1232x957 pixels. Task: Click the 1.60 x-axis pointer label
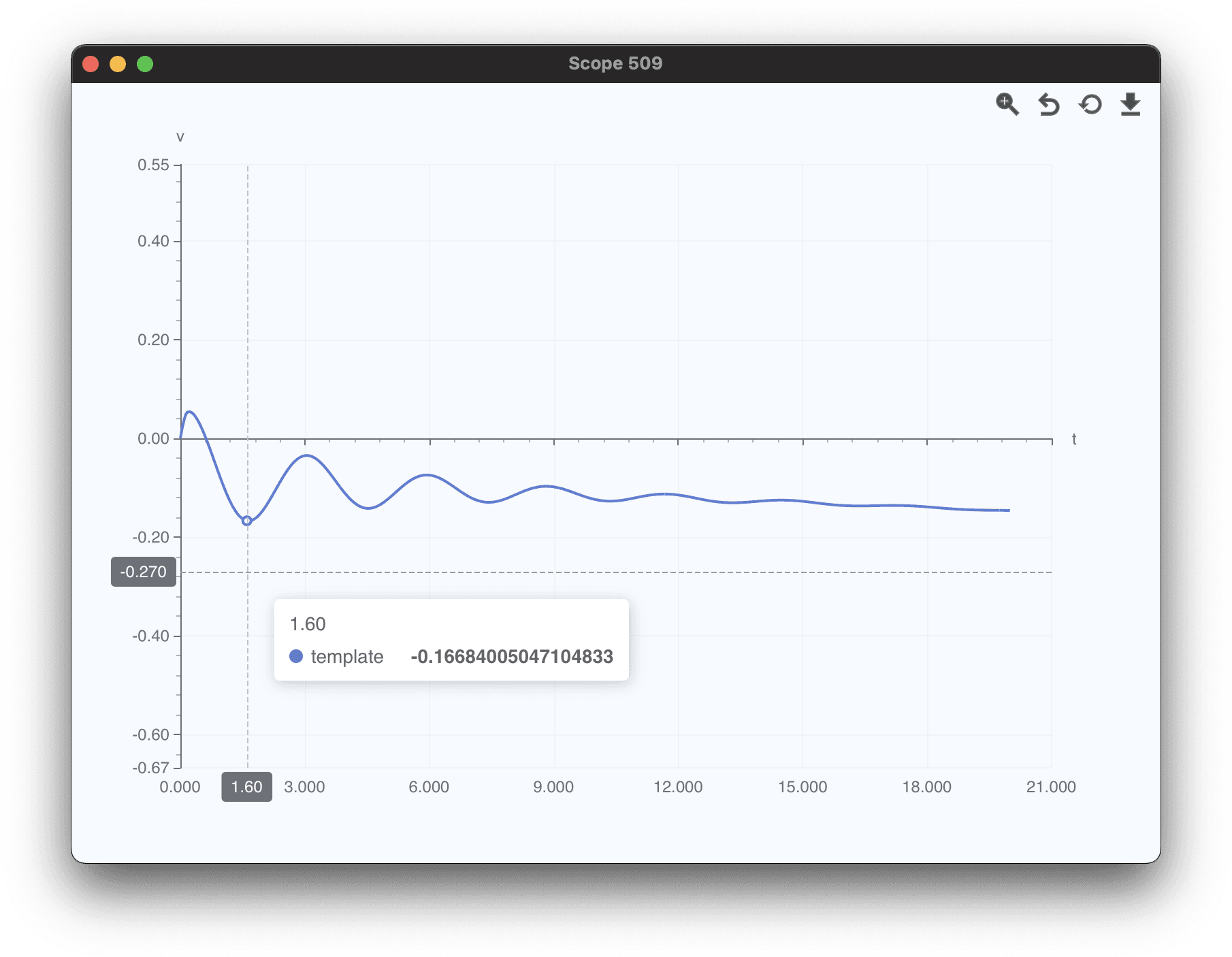pos(246,787)
